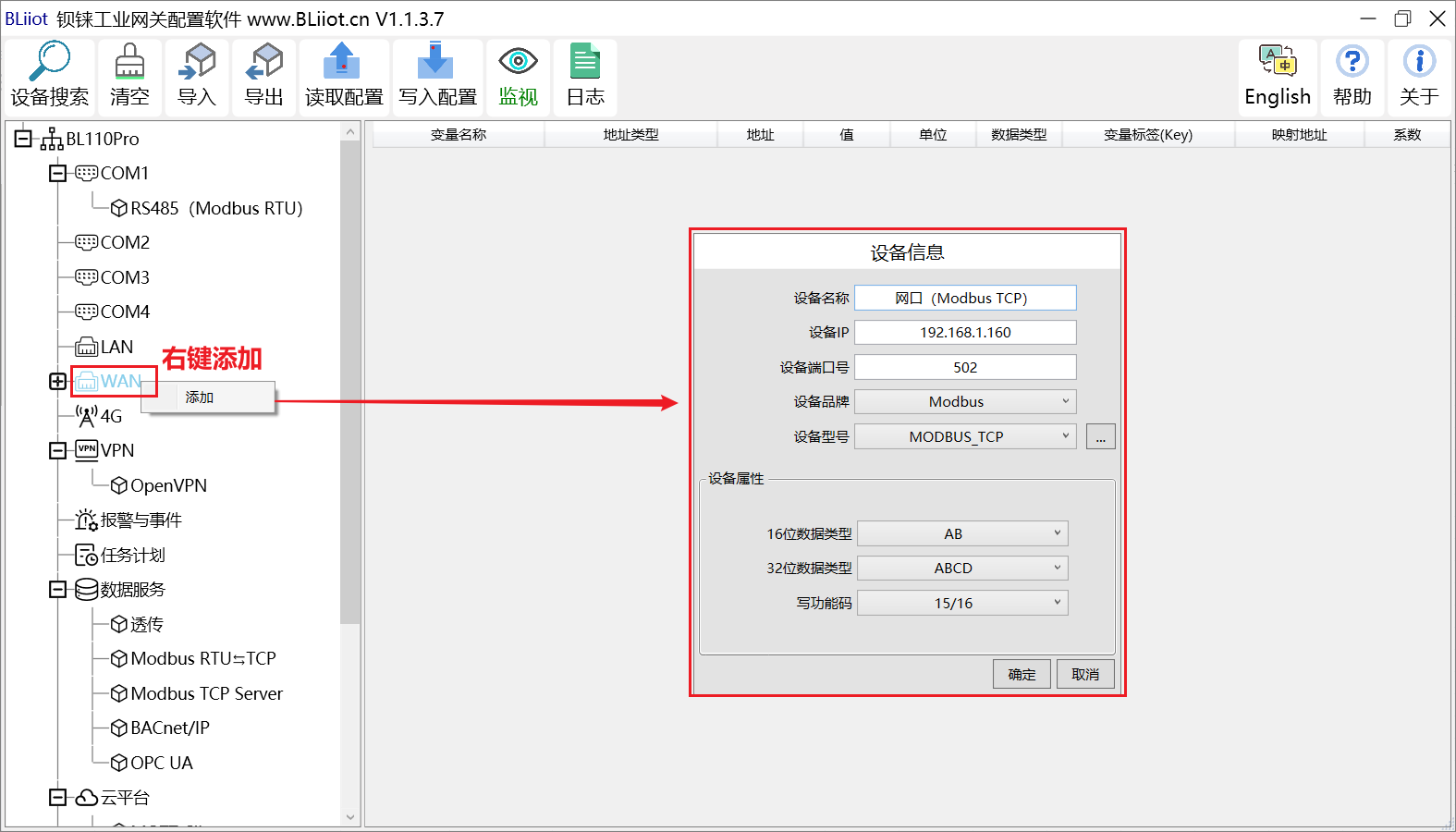Open the 写功能码 15/16 dropdown
Viewport: 1456px width, 832px height.
click(962, 603)
